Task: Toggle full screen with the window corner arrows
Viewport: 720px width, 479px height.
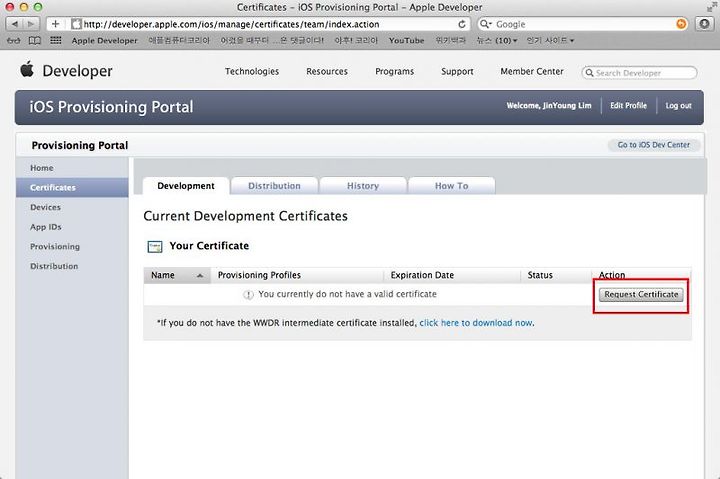Action: (712, 6)
